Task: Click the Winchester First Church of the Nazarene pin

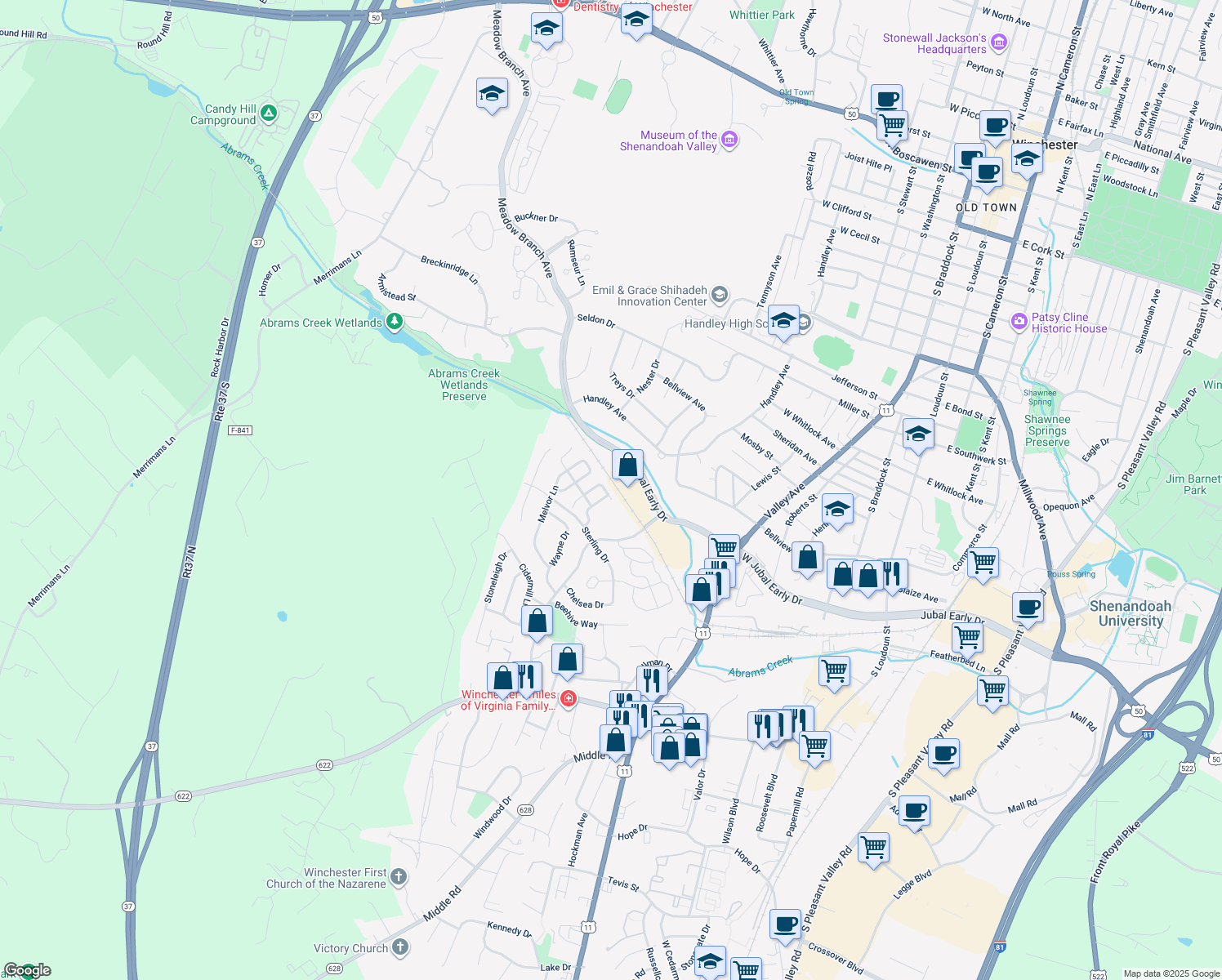Action: (x=399, y=878)
